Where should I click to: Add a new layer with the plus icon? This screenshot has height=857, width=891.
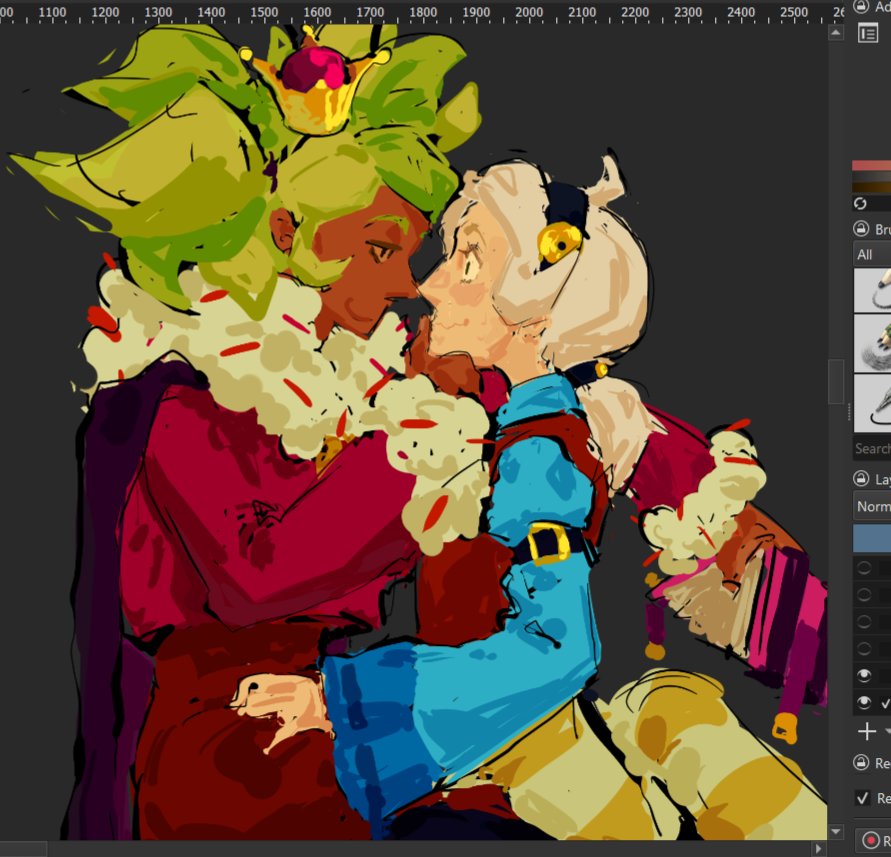(x=867, y=731)
